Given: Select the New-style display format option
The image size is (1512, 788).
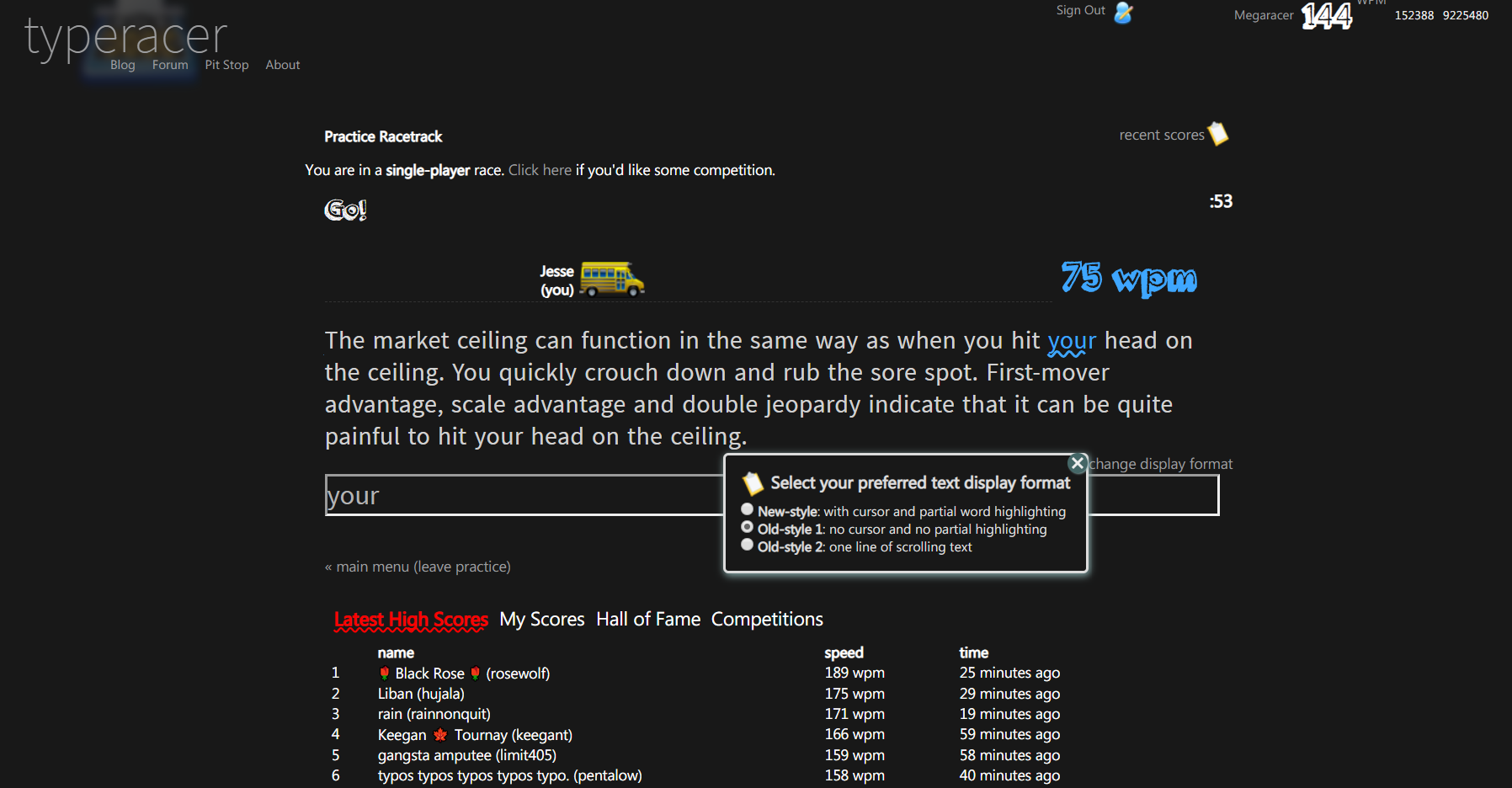Looking at the screenshot, I should 747,509.
